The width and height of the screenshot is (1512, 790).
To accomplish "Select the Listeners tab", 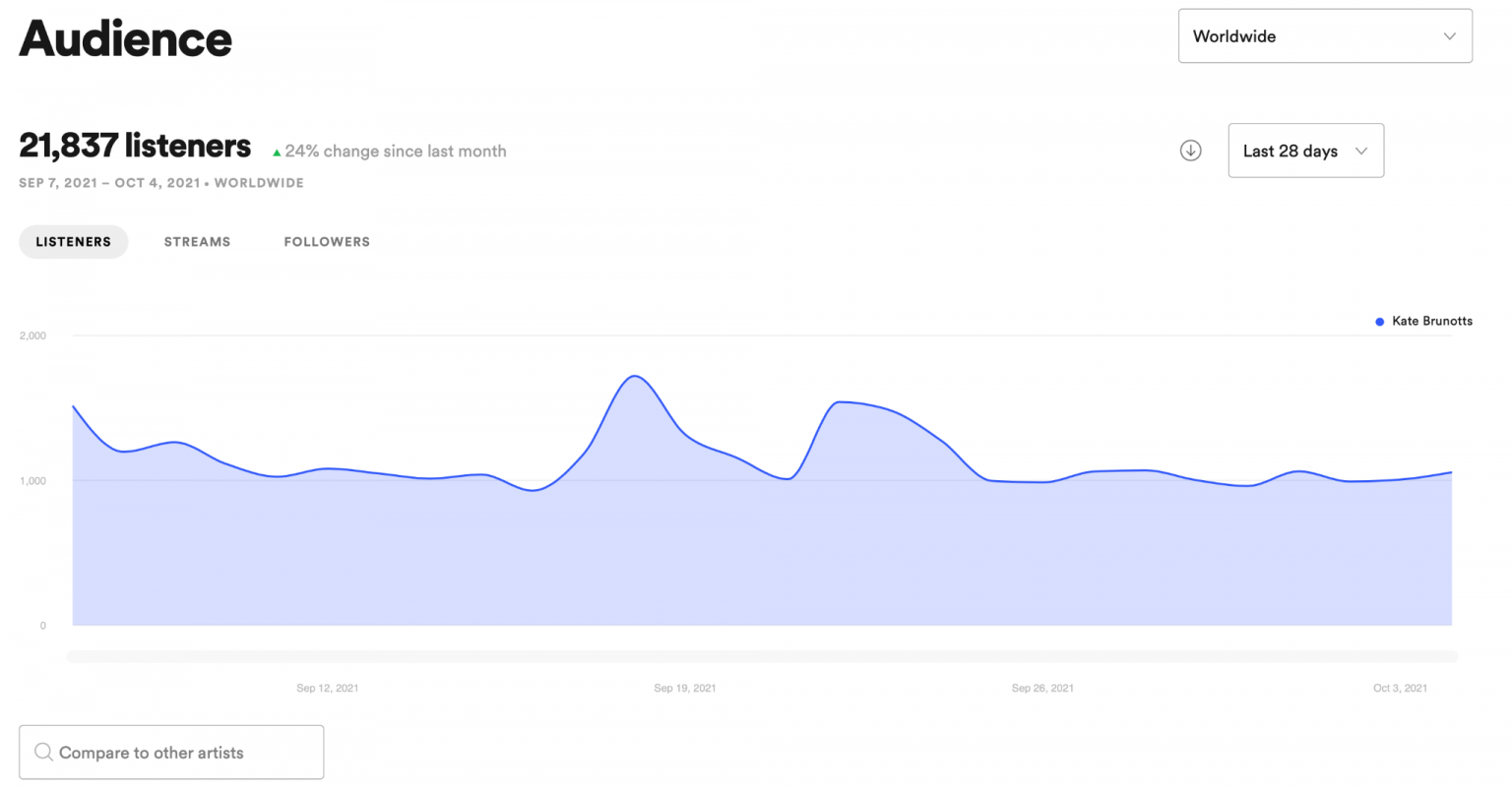I will [74, 242].
